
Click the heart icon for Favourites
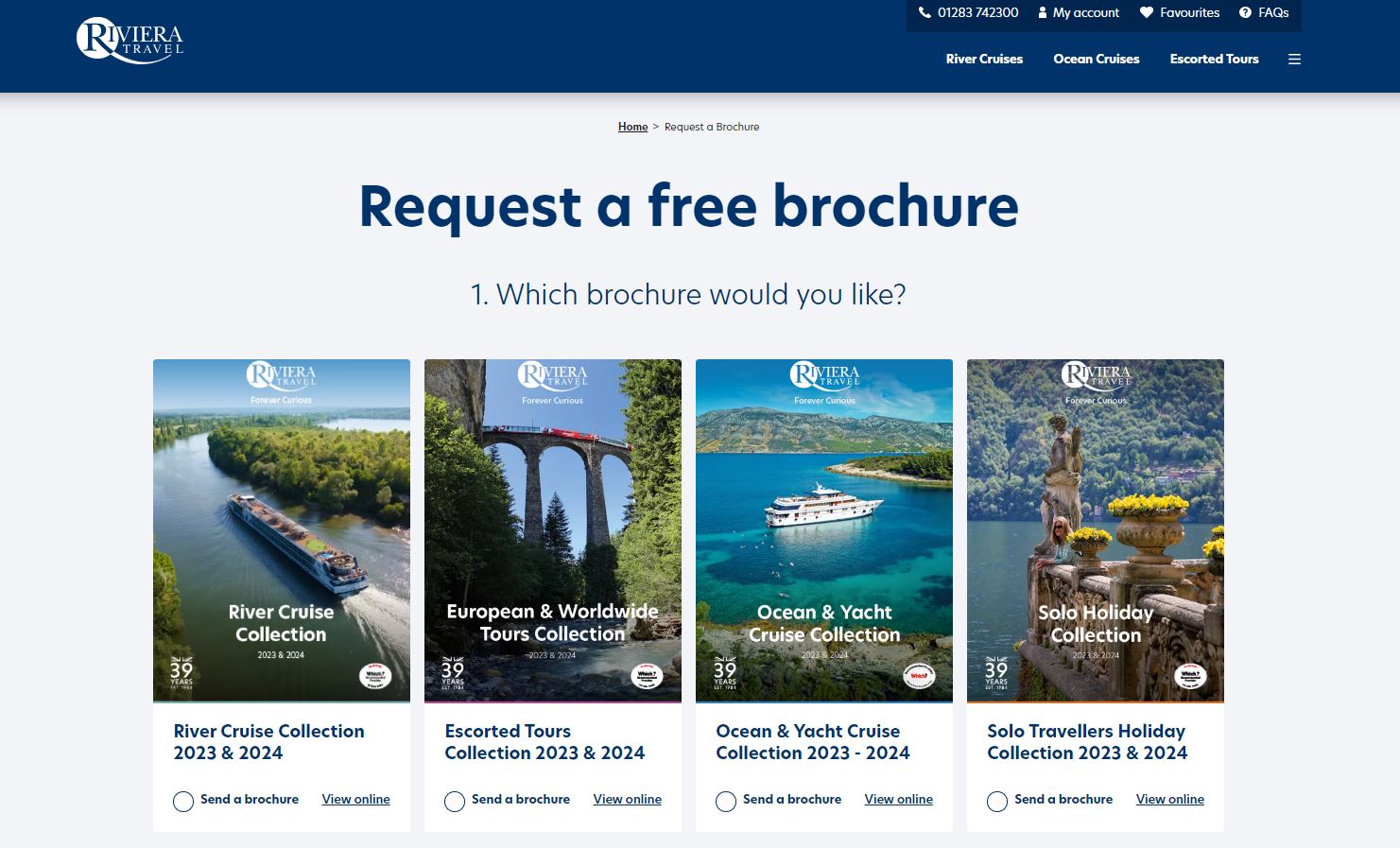click(x=1147, y=13)
